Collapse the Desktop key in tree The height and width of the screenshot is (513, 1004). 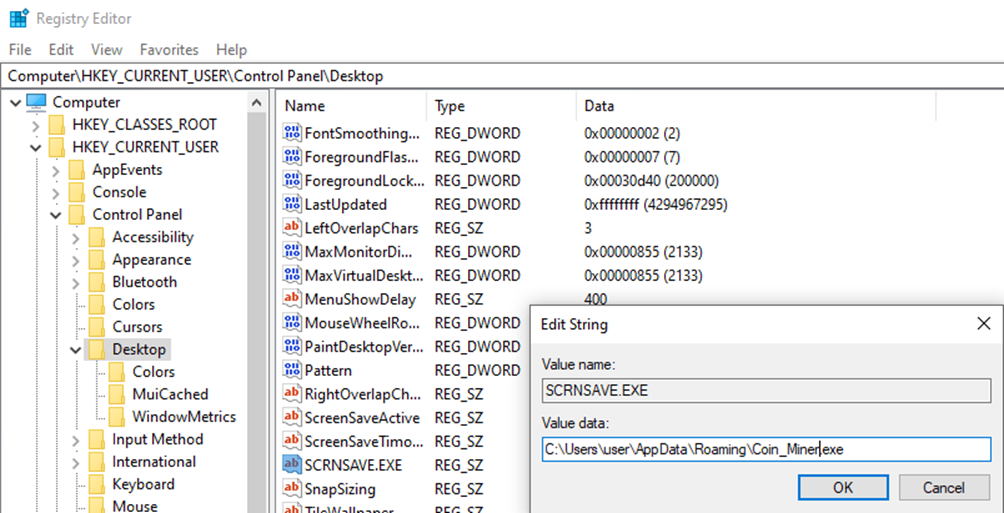[76, 350]
